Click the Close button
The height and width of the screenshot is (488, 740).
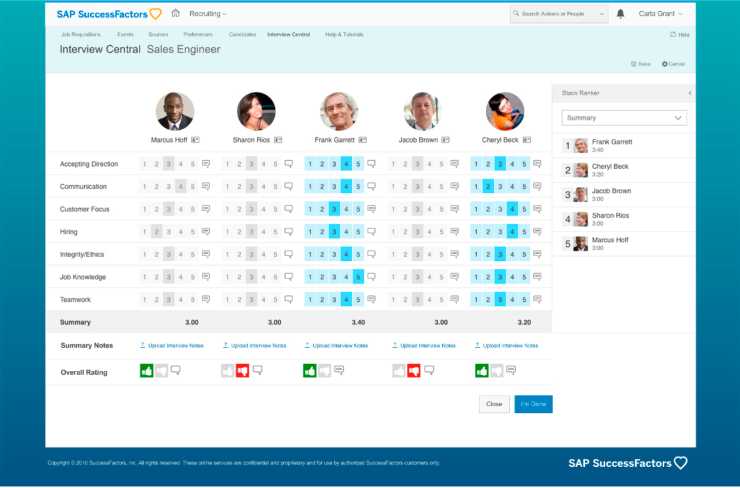click(494, 404)
